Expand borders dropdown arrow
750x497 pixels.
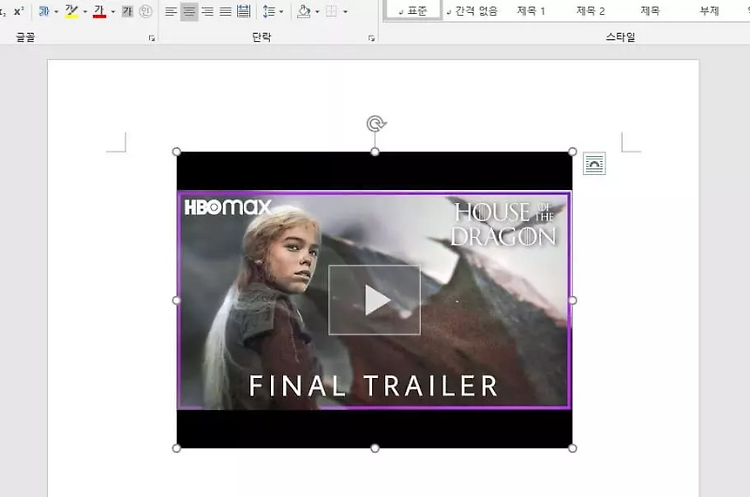click(345, 11)
